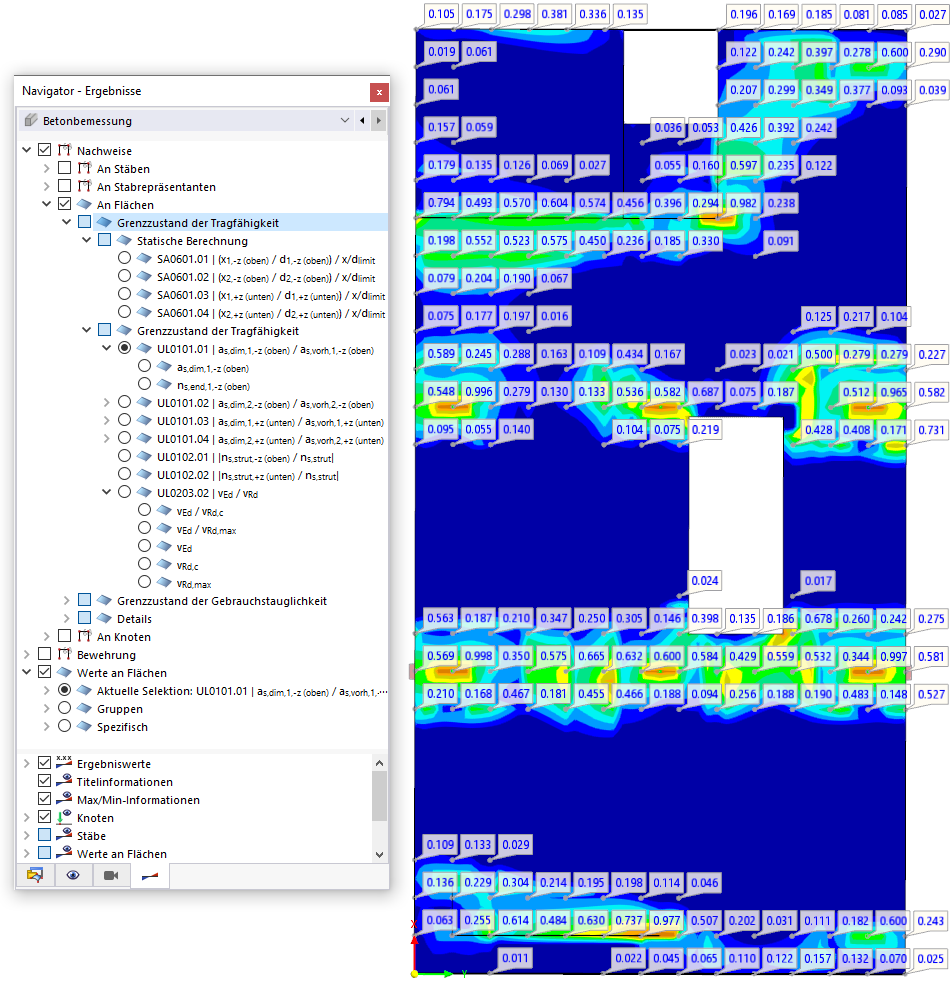Expand the Ergebniswerte node
Screen dimensions: 952x984
[26, 763]
